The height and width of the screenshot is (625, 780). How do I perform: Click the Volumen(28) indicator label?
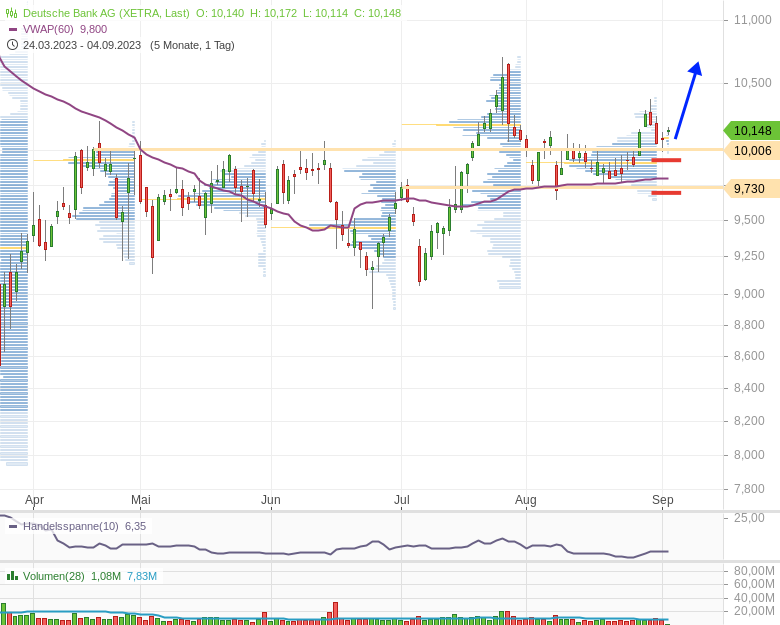[54, 576]
